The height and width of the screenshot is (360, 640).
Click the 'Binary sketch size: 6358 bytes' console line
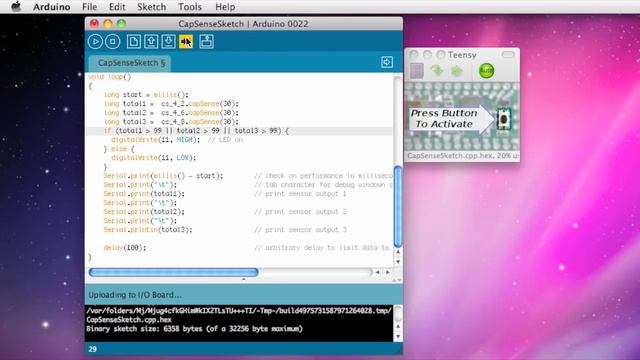[194, 329]
